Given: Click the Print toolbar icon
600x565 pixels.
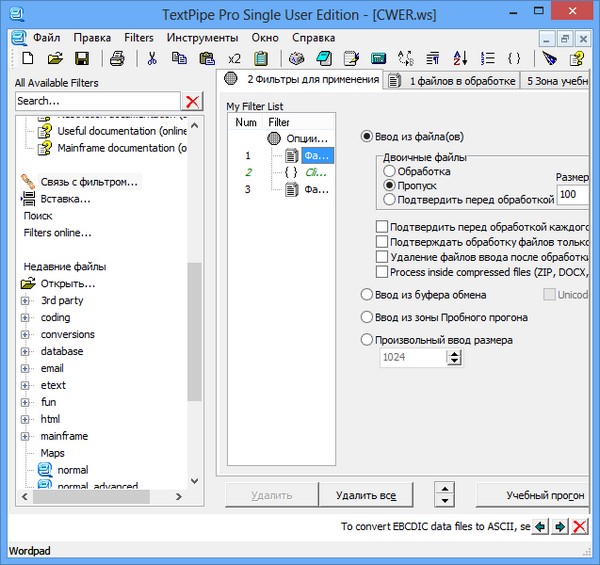Looking at the screenshot, I should point(117,58).
